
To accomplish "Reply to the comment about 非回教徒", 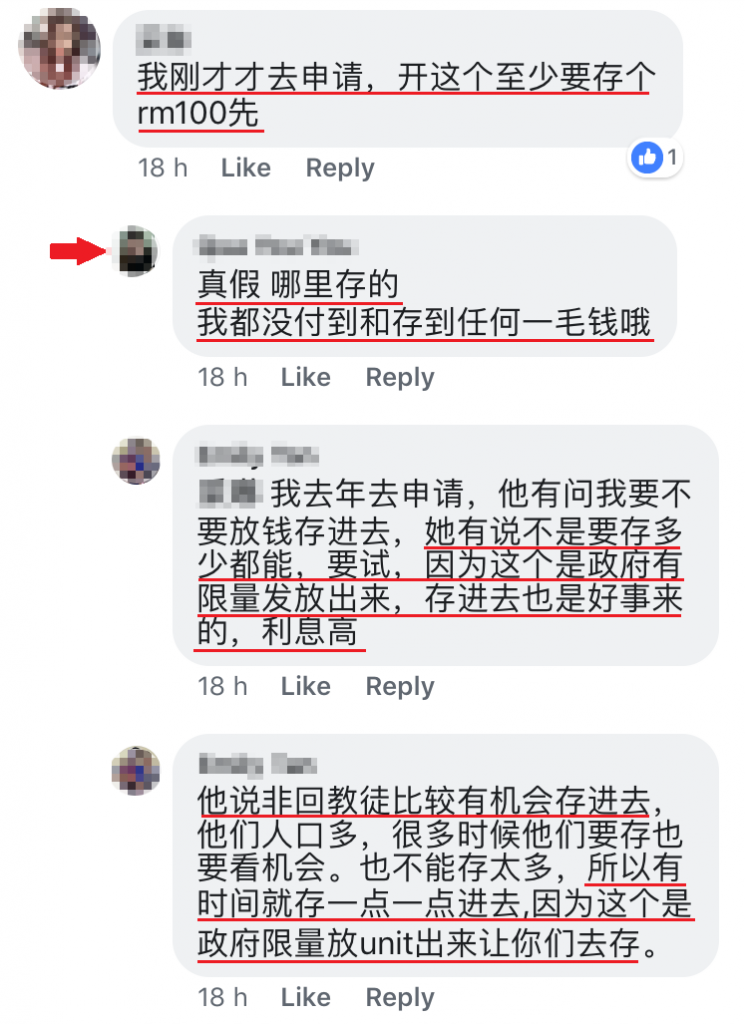I will (x=400, y=997).
